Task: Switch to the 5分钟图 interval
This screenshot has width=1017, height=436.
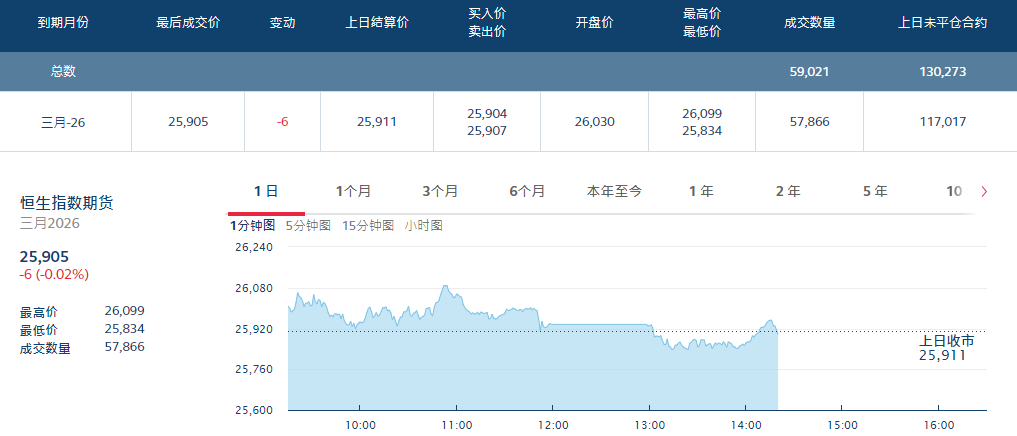Action: tap(308, 226)
